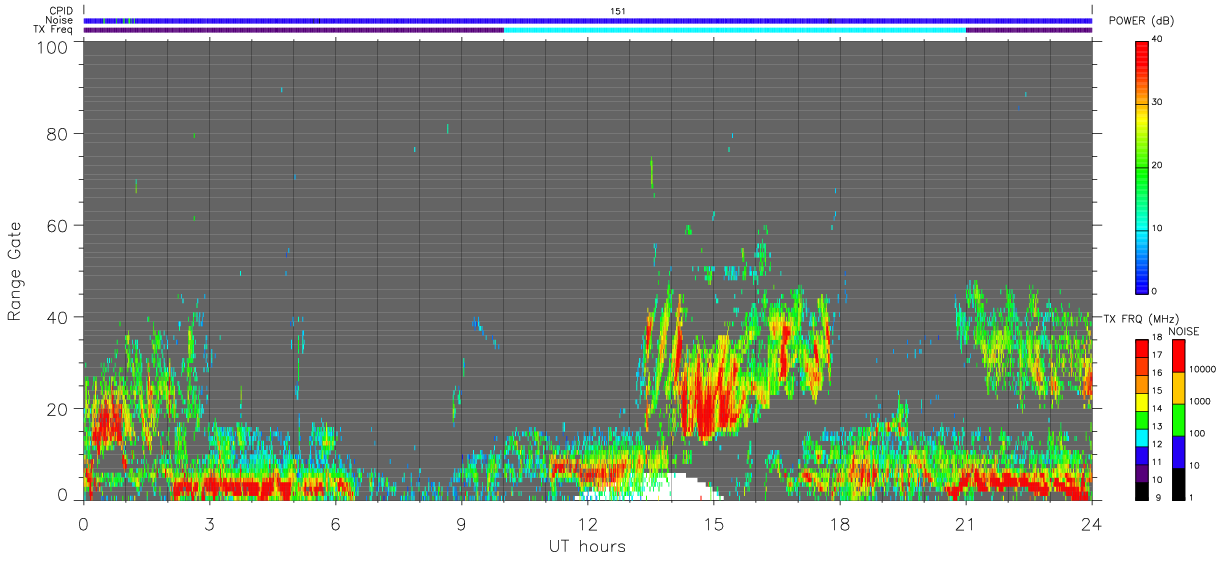Click the NOISE legend title
Screen dimensions: 1228x567
click(x=1183, y=331)
